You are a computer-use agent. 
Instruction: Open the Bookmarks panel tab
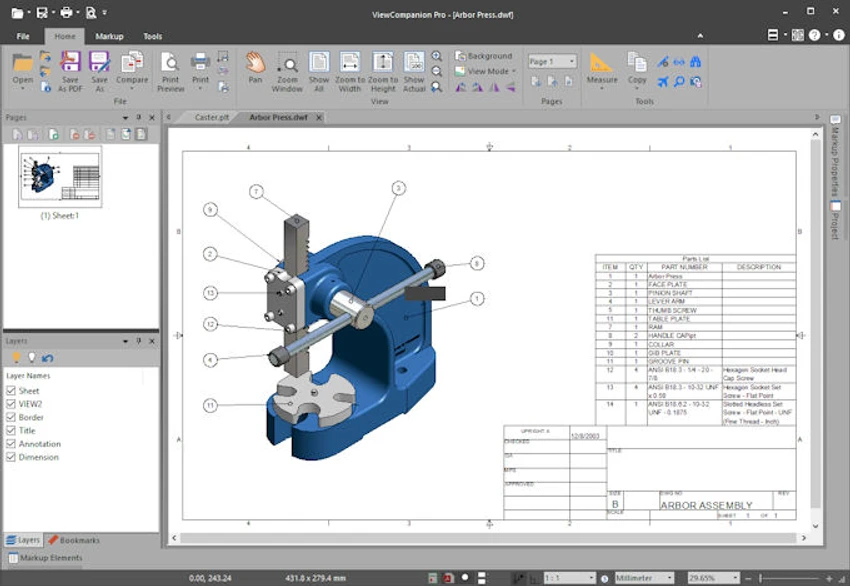(x=74, y=540)
